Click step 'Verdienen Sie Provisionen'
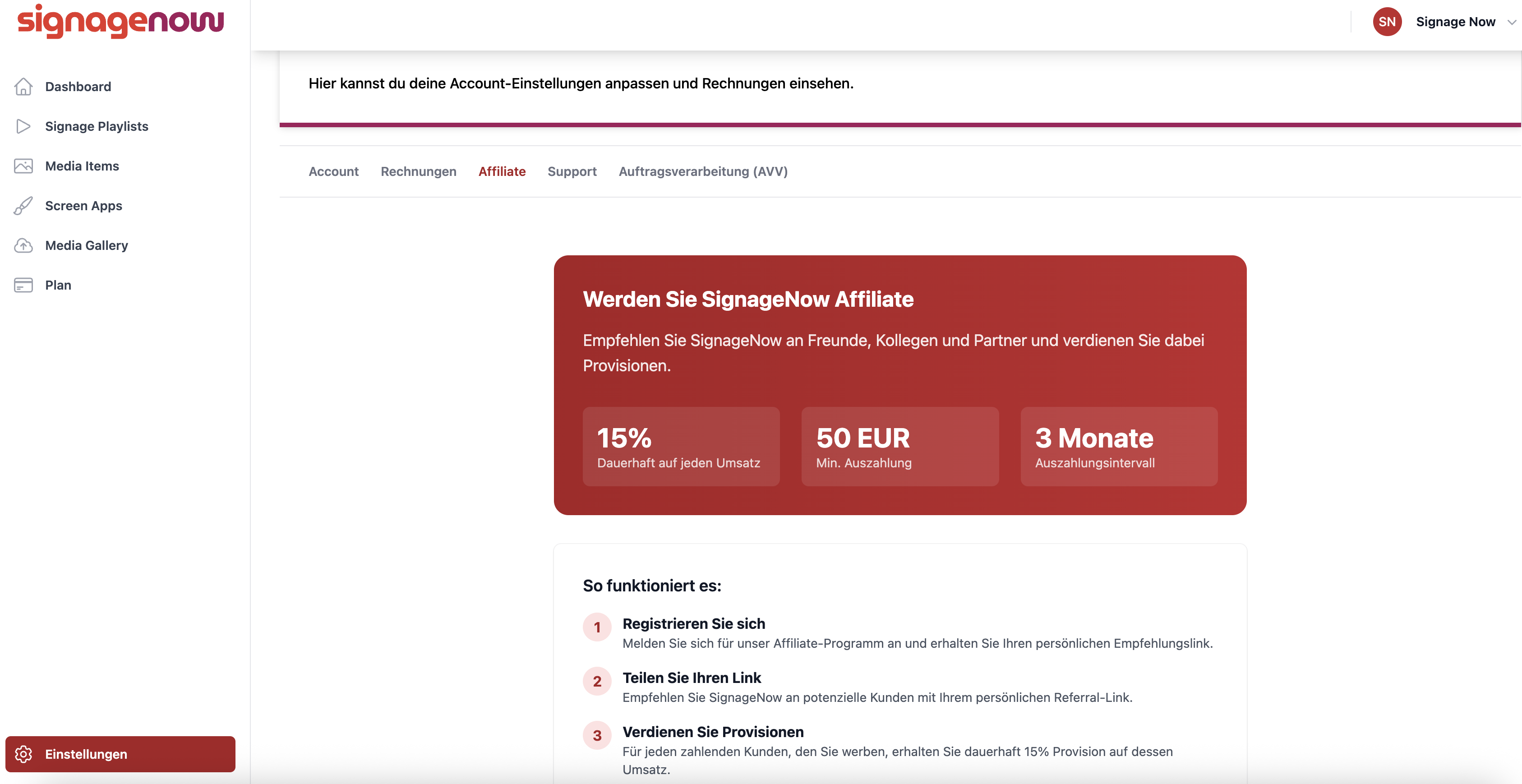The height and width of the screenshot is (784, 1522). [x=713, y=732]
